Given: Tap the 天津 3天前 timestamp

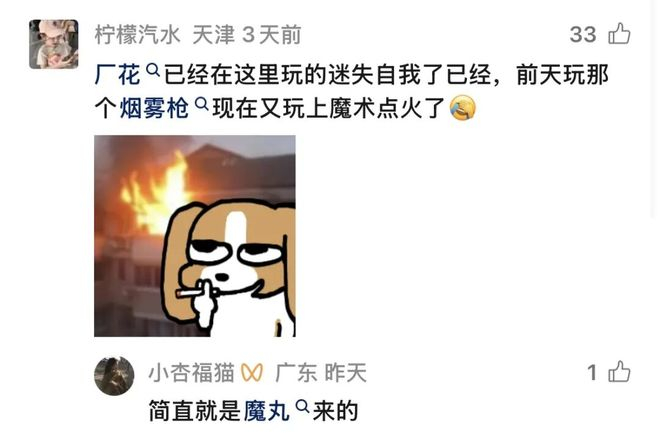Looking at the screenshot, I should (x=247, y=35).
